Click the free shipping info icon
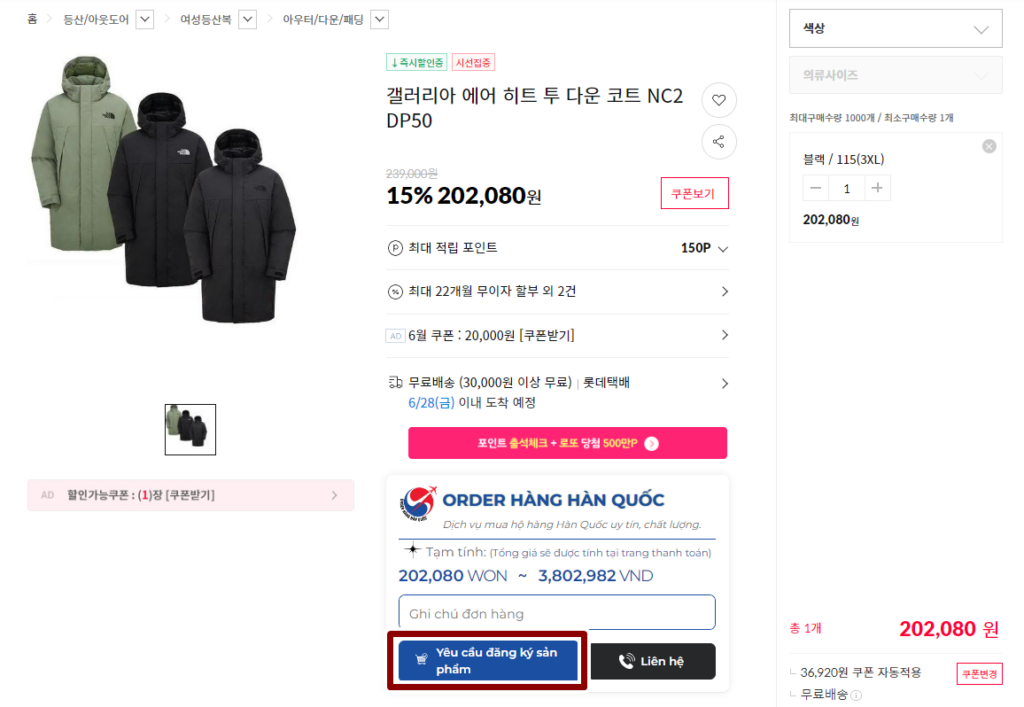 (x=856, y=695)
